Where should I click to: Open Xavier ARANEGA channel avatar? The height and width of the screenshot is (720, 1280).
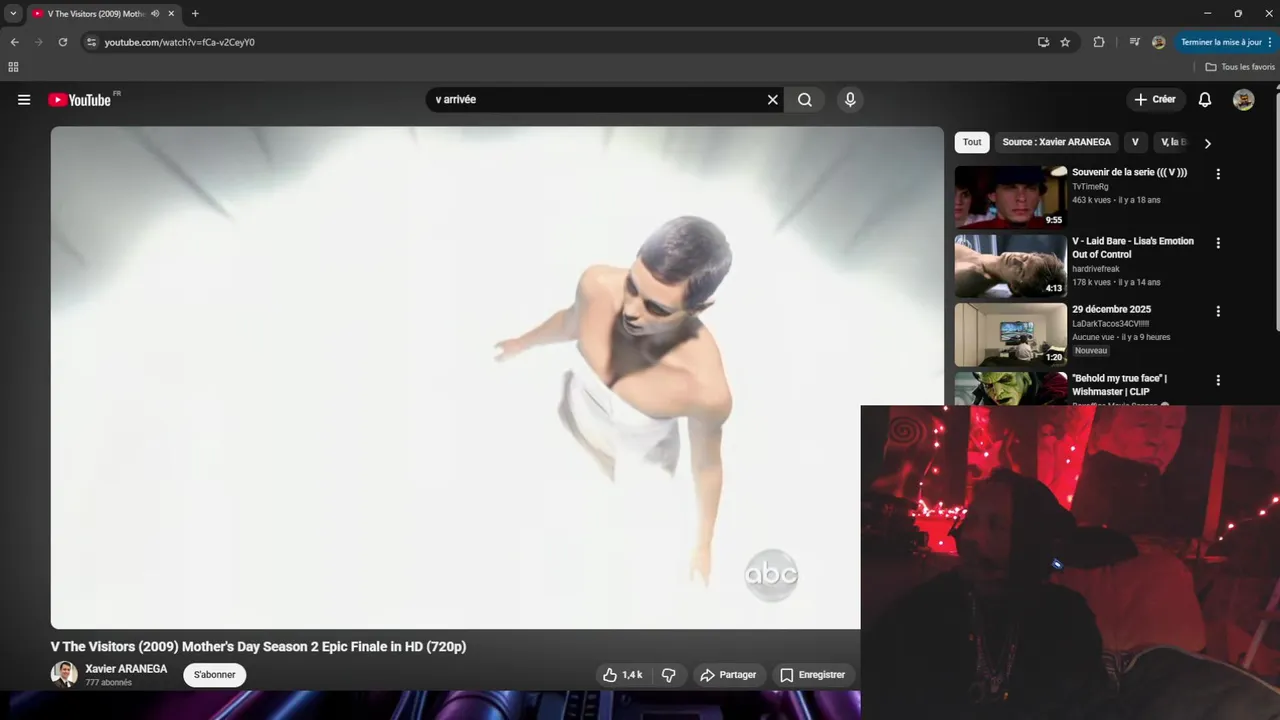tap(64, 674)
